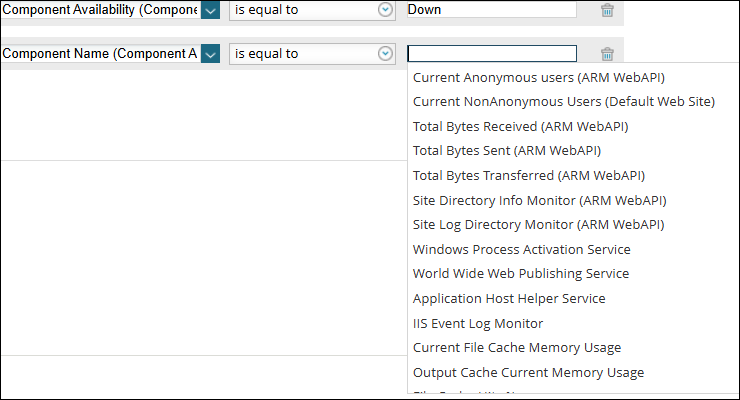Select 'Site Directory Info Monitor (ARM WebAPI)'
The width and height of the screenshot is (740, 400).
(x=539, y=200)
